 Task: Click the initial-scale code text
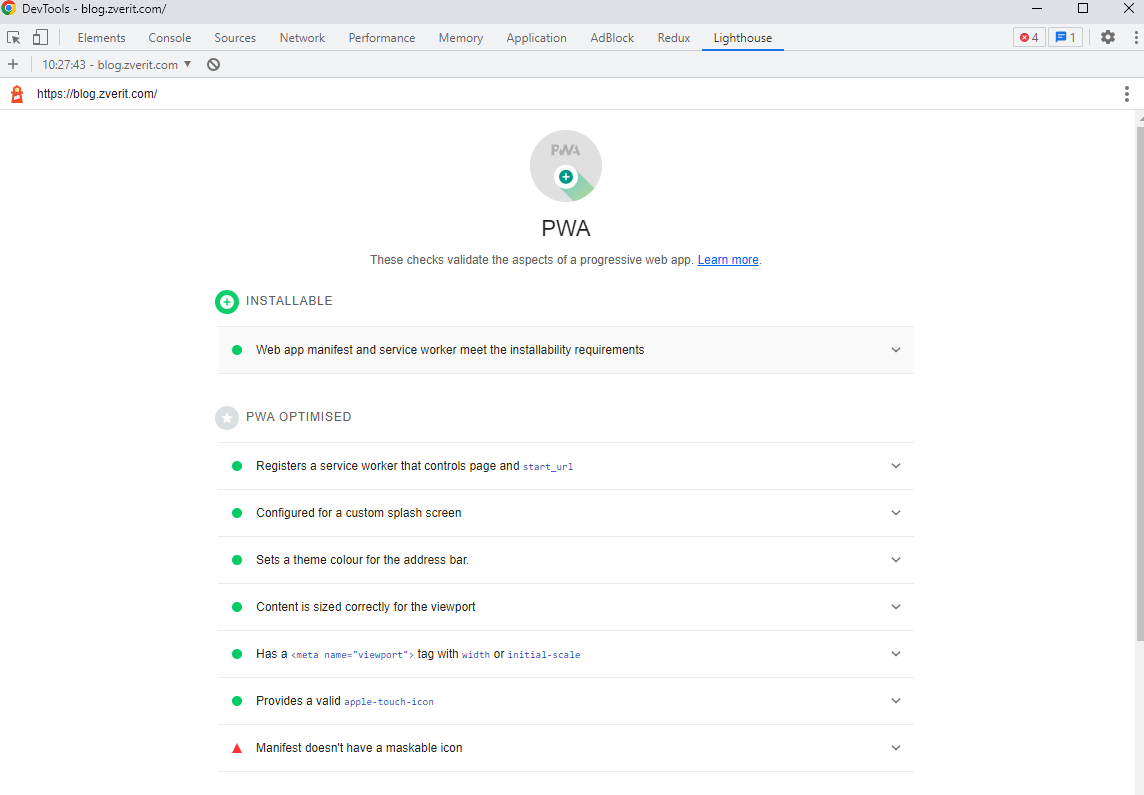(x=544, y=655)
